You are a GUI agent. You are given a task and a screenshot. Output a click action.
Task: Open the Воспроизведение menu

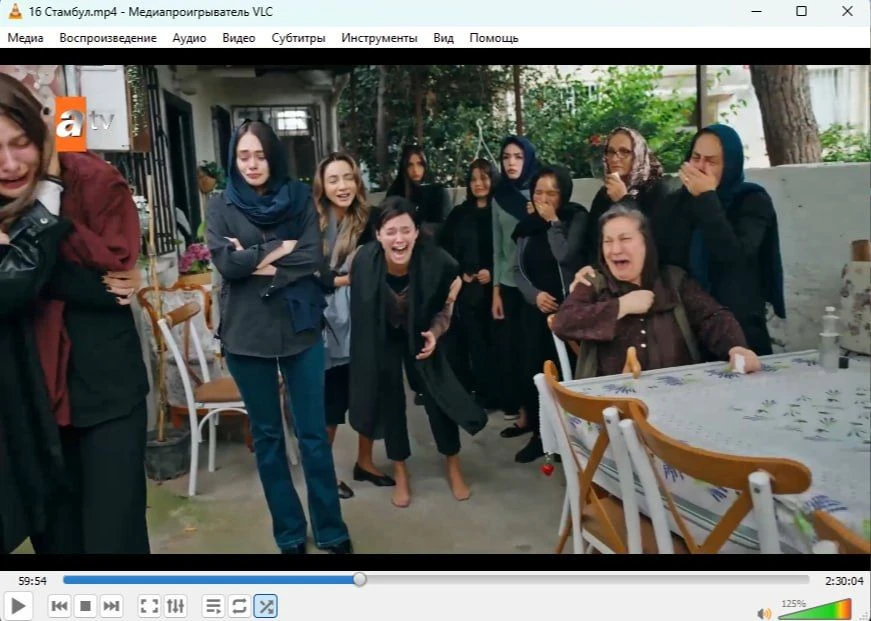[108, 38]
